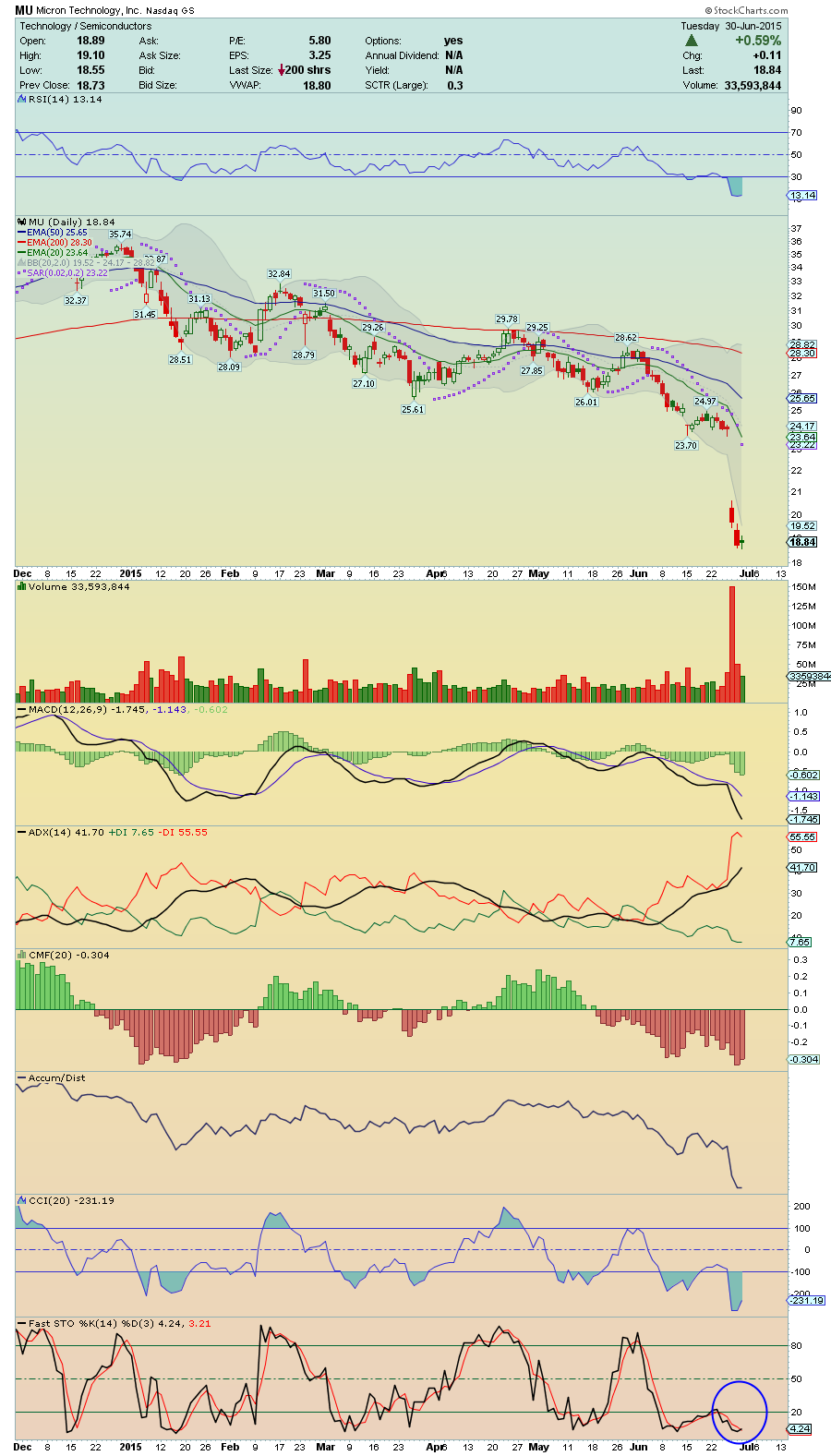Viewport: 831px width, 1456px height.
Task: Click the small icon before Accum/Dist label
Action: 23,1077
